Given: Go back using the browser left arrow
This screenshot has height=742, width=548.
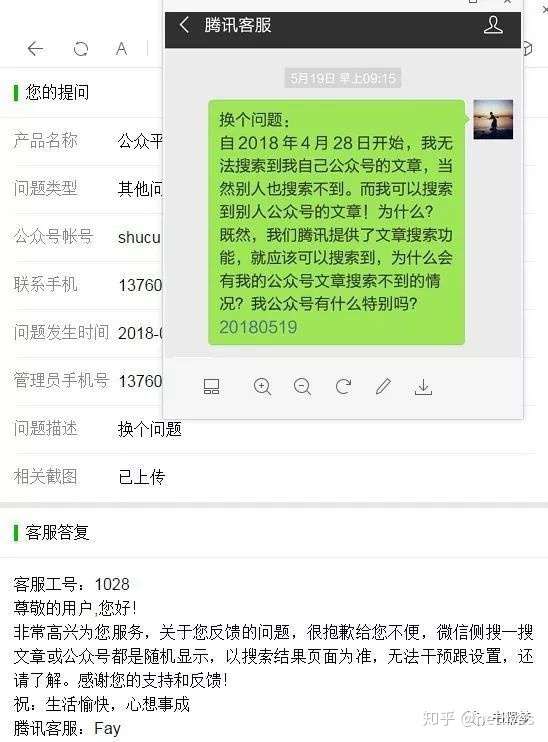Looking at the screenshot, I should pyautogui.click(x=35, y=48).
